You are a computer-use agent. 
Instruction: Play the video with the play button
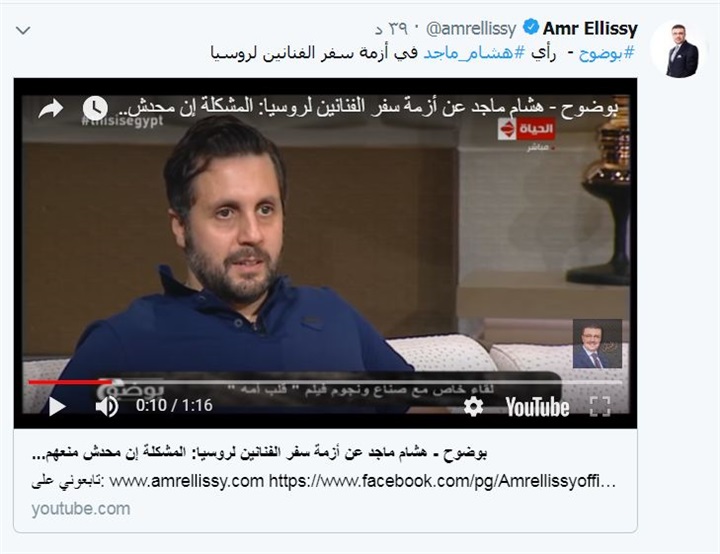(57, 407)
